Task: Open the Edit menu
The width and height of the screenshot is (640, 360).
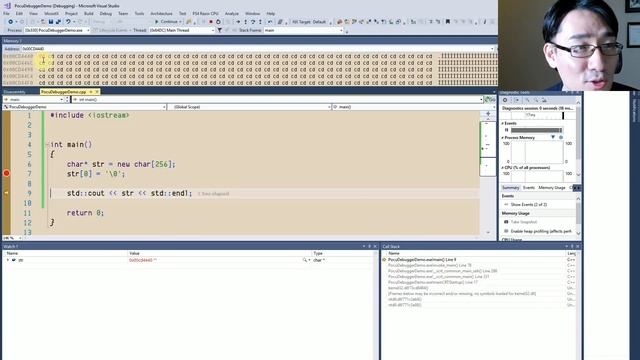Action: coord(19,13)
